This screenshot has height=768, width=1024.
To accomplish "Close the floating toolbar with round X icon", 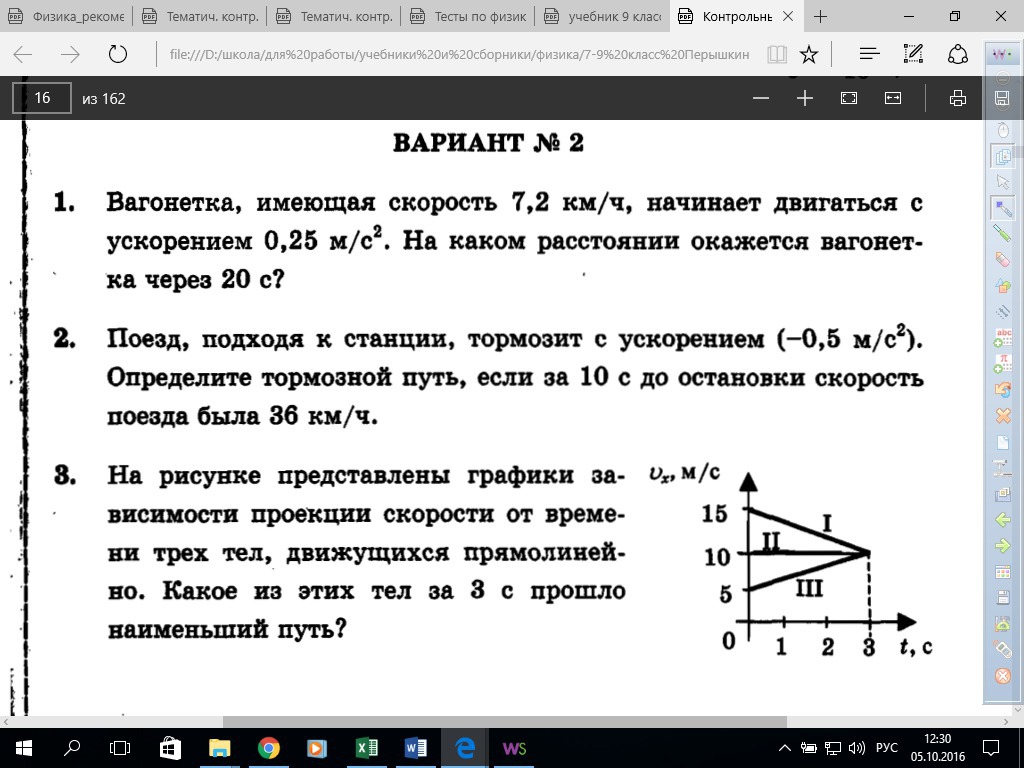I will [x=1002, y=675].
